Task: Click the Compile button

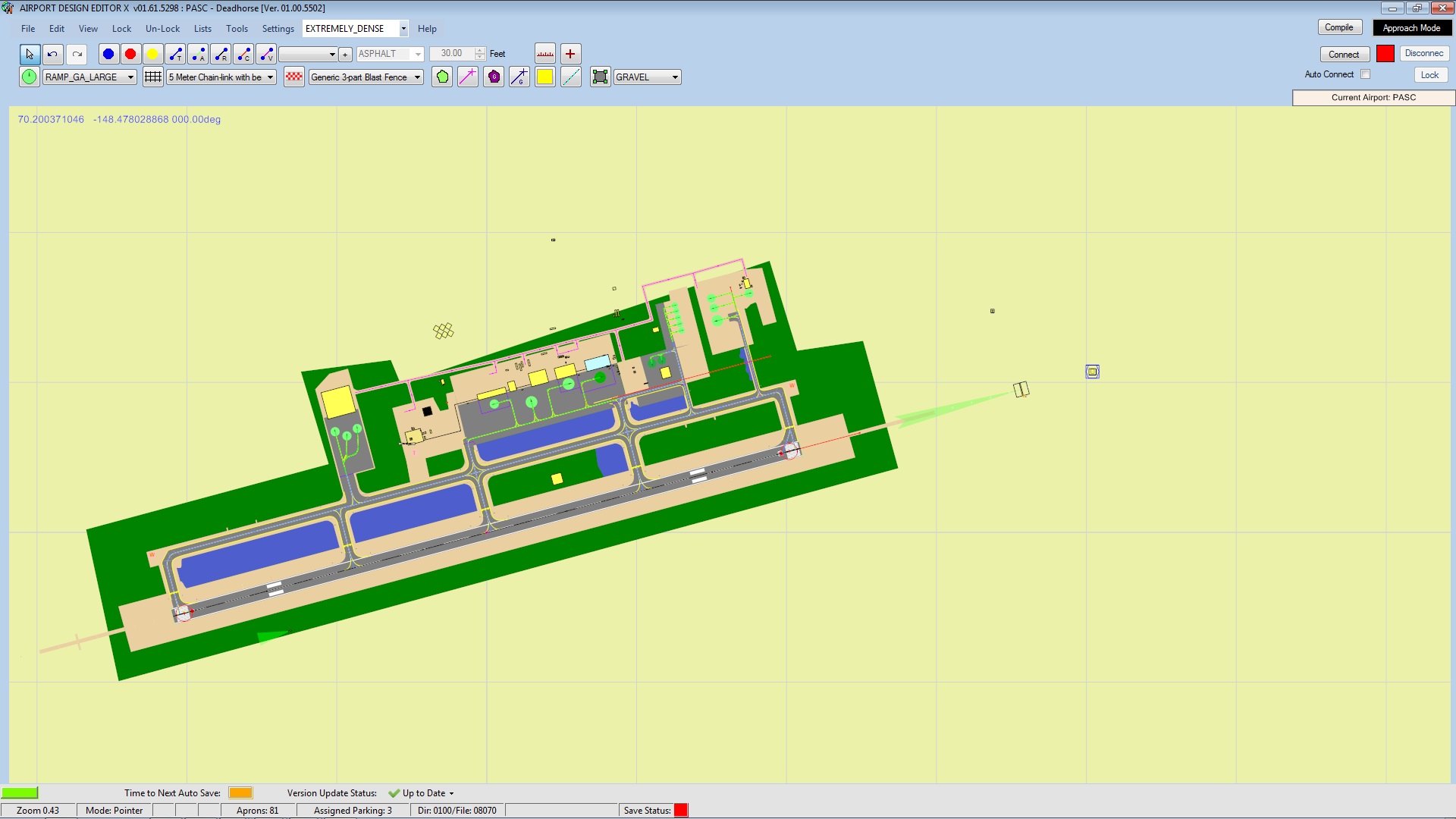Action: coord(1339,27)
